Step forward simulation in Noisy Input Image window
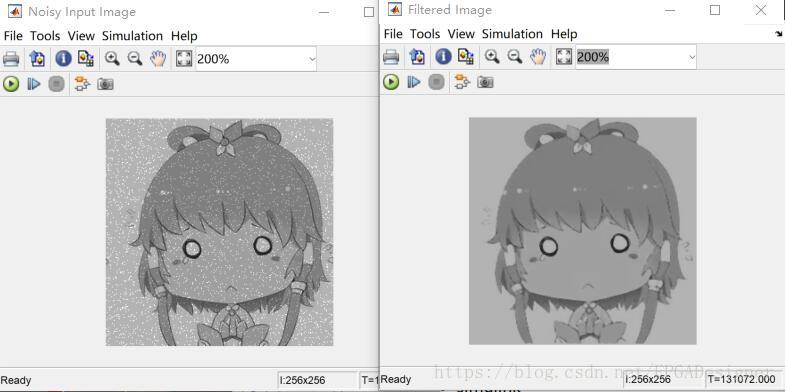The height and width of the screenshot is (392, 785). (34, 84)
